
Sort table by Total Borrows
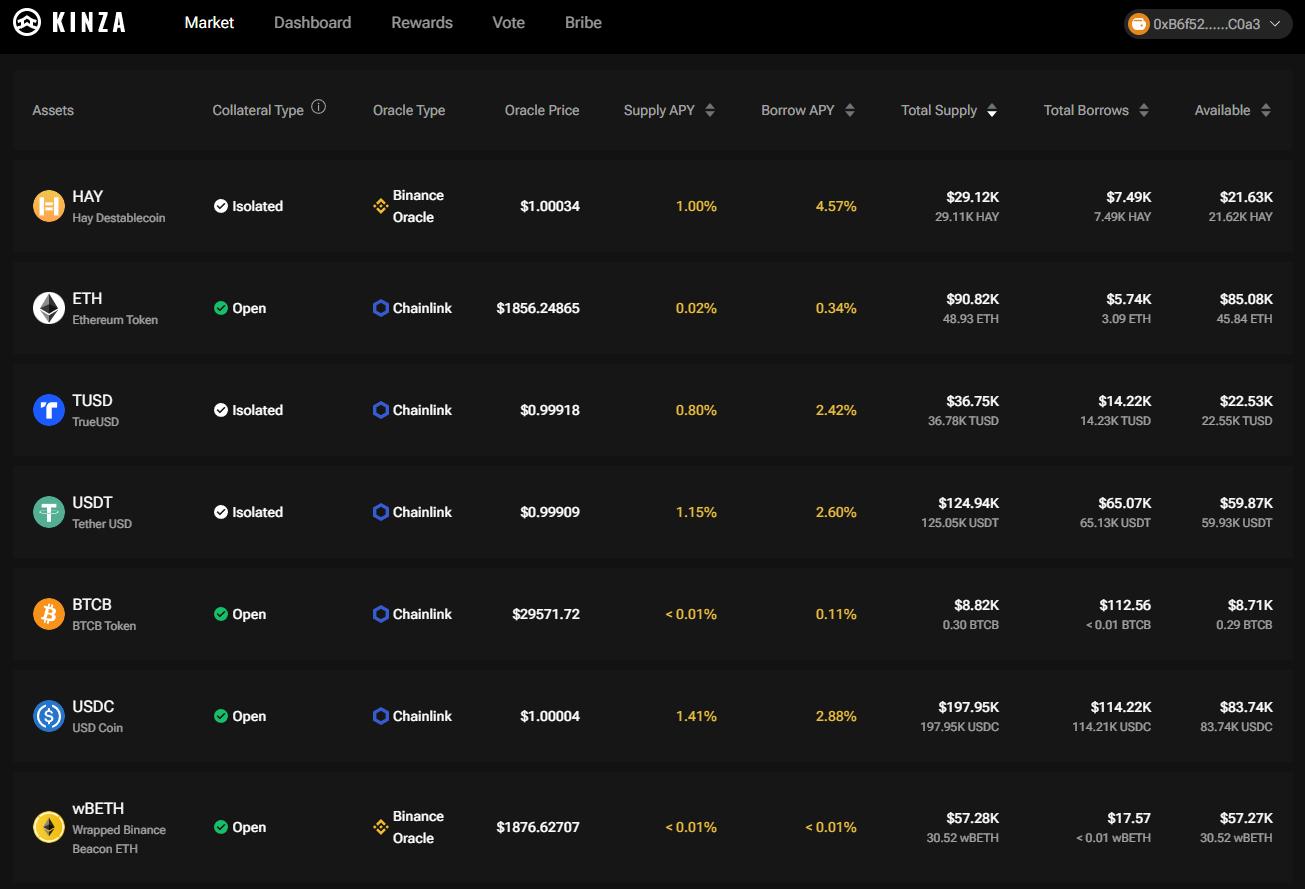tap(1144, 110)
